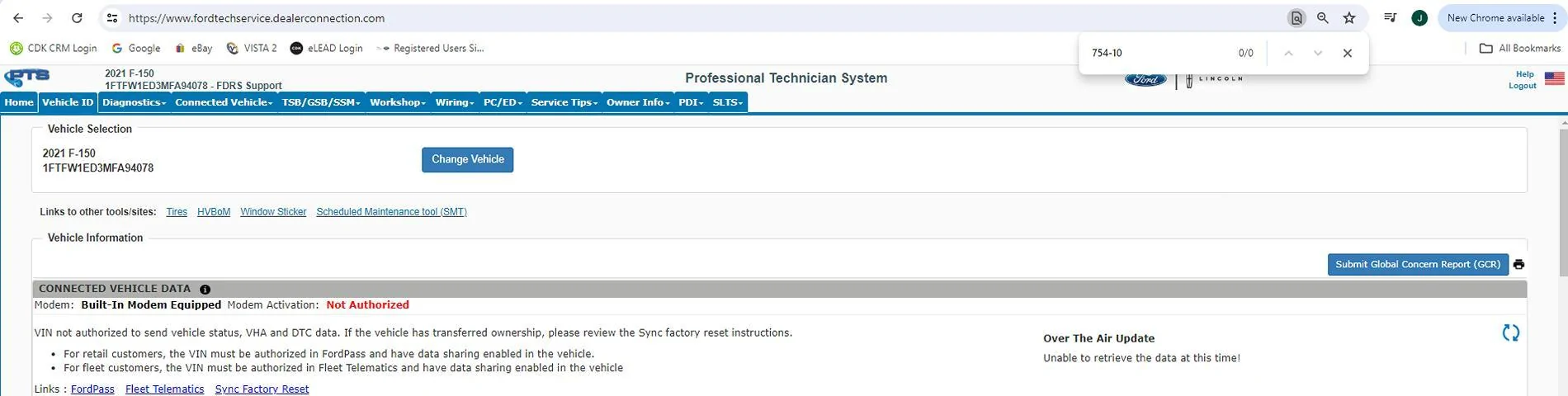The height and width of the screenshot is (396, 1568).
Task: Click Logout link
Action: [1523, 86]
